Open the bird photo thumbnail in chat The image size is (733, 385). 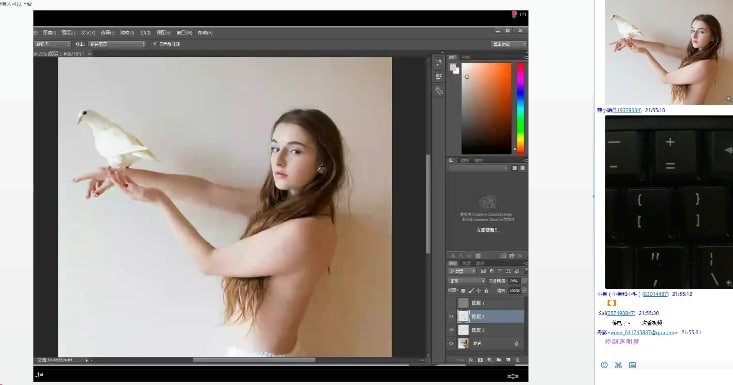(669, 52)
